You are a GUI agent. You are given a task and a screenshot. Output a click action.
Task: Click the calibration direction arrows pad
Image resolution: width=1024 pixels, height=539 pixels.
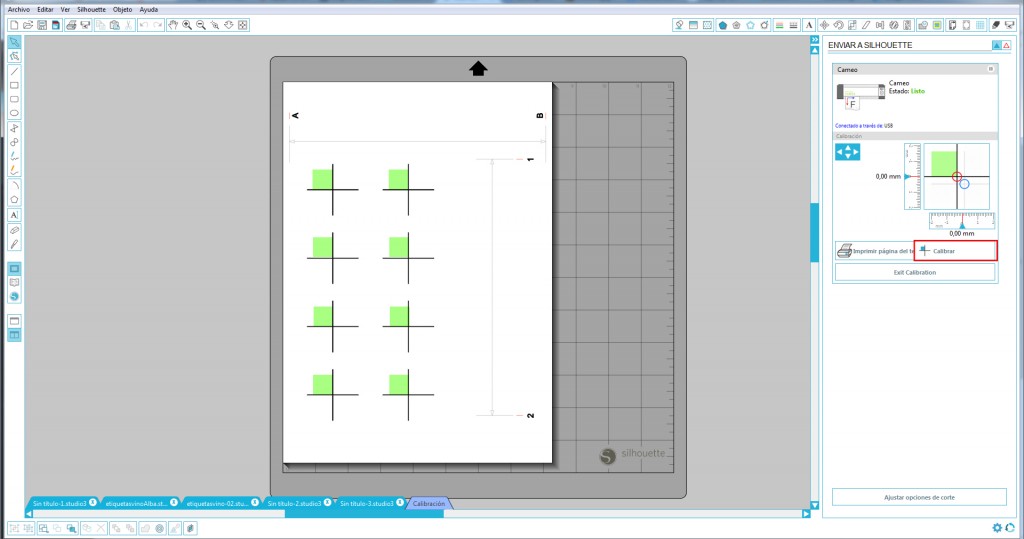click(847, 152)
